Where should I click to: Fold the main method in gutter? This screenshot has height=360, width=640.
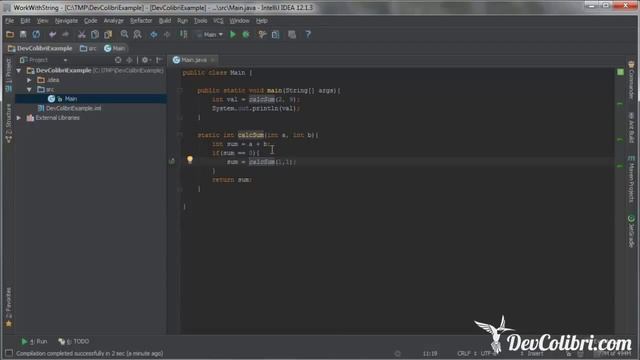pyautogui.click(x=180, y=90)
